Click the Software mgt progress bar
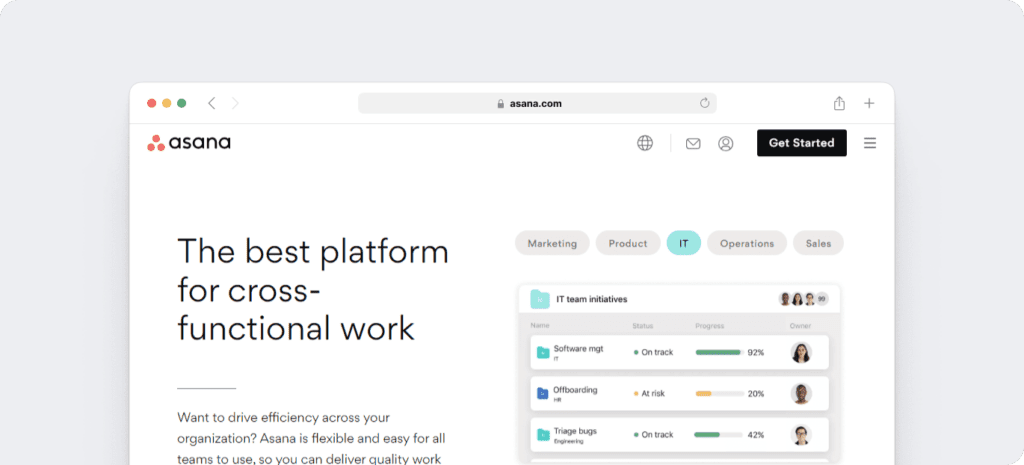 720,353
